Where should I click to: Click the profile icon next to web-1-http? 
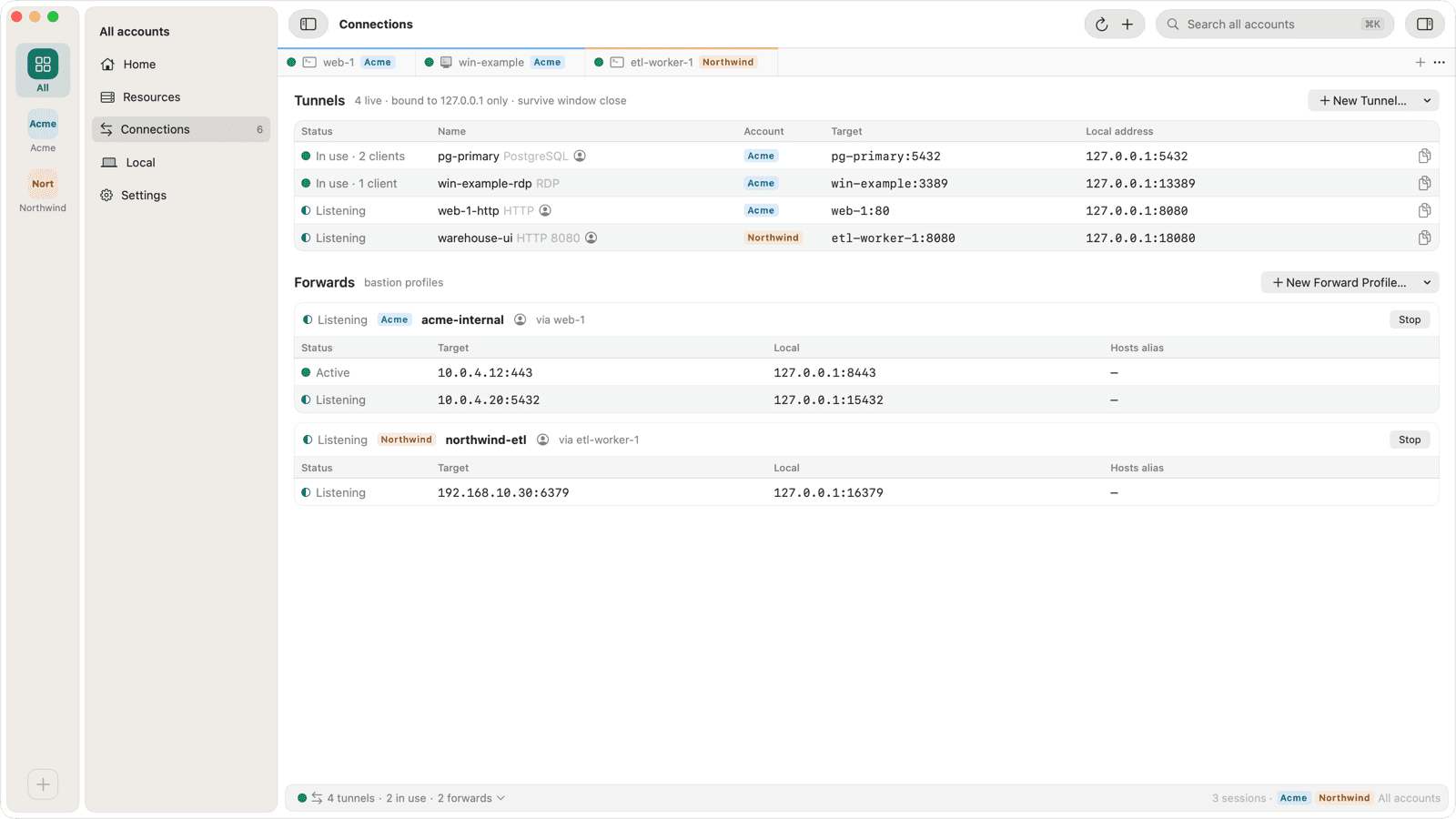tap(545, 211)
